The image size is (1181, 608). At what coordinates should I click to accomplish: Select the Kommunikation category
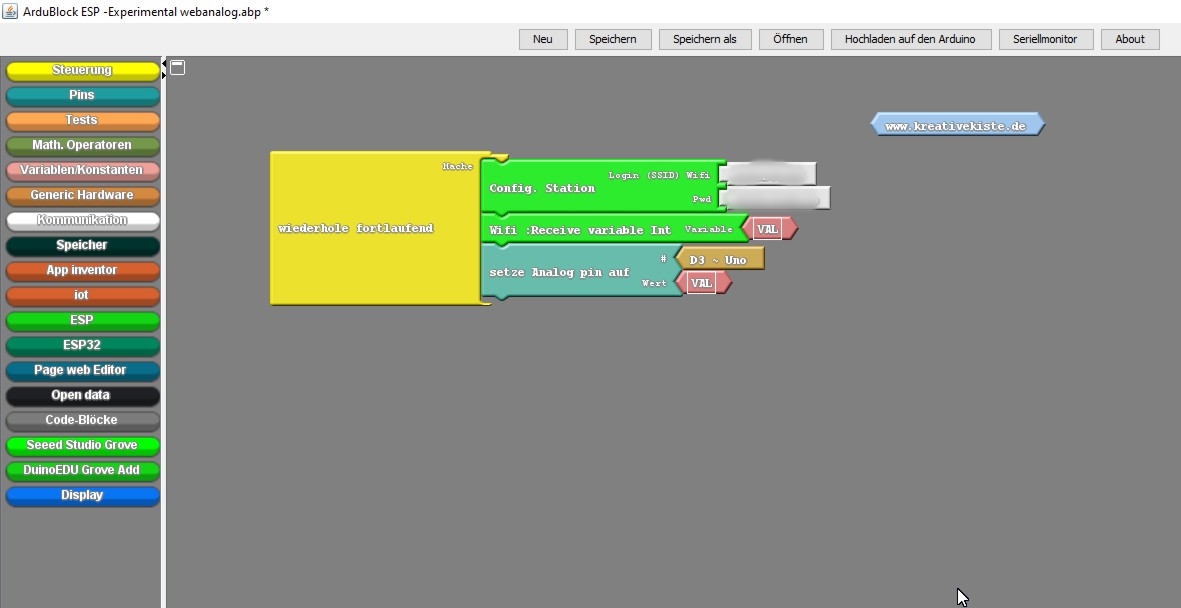(82, 221)
